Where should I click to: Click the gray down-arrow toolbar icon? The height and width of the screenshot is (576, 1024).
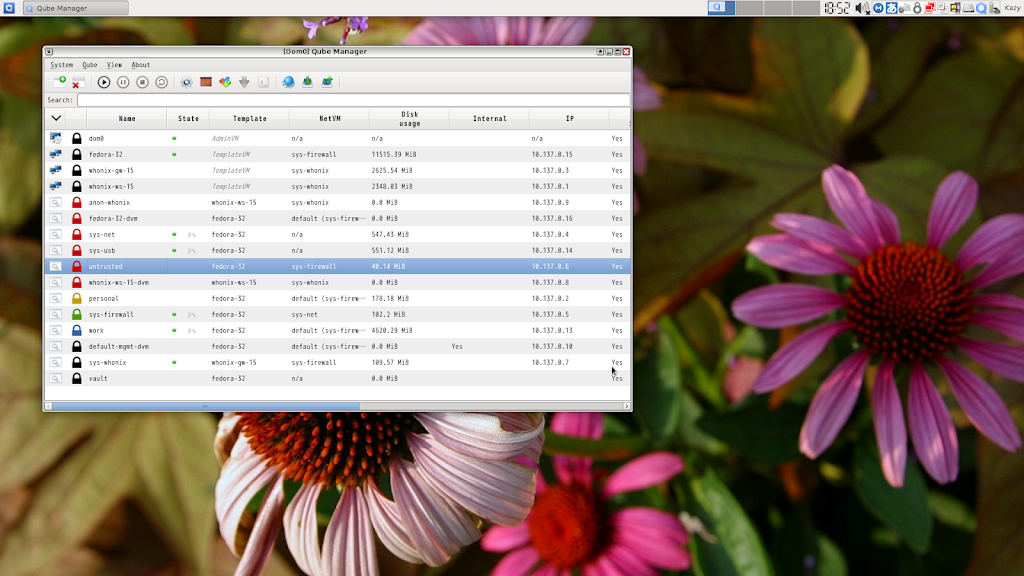(244, 82)
